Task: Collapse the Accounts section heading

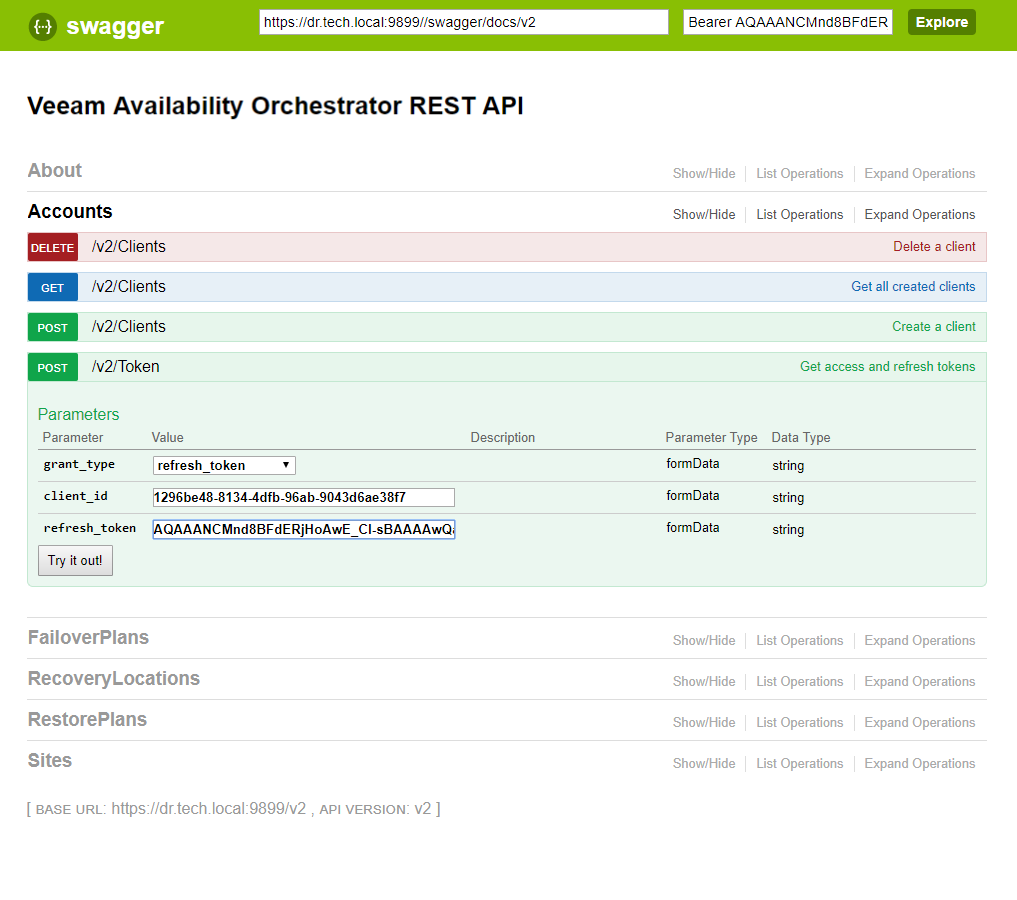Action: tap(70, 211)
